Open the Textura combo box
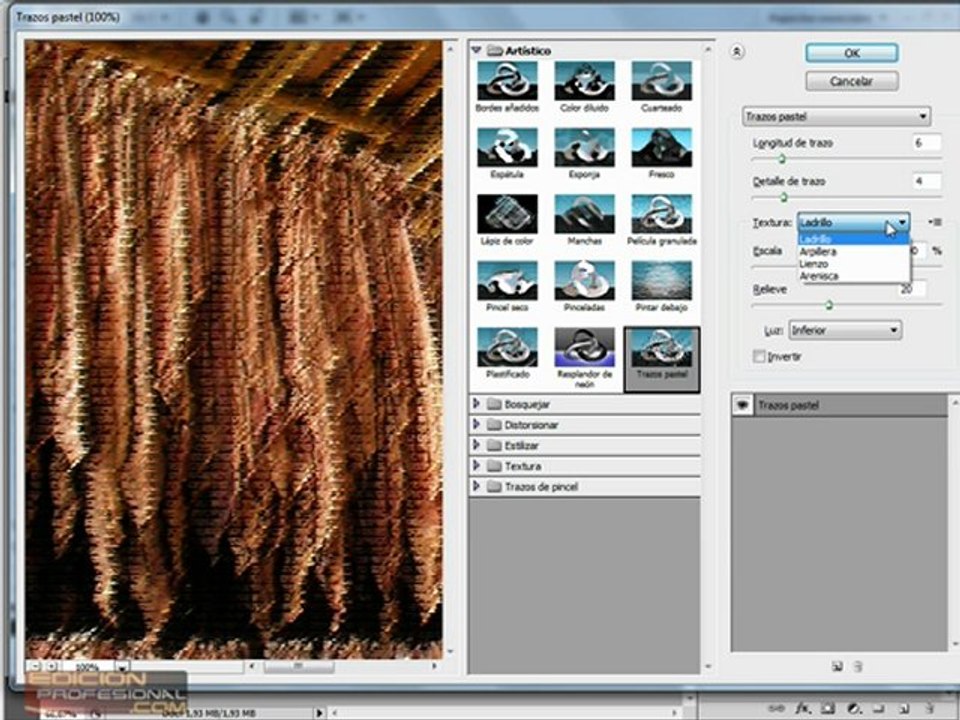Image resolution: width=960 pixels, height=720 pixels. tap(853, 222)
